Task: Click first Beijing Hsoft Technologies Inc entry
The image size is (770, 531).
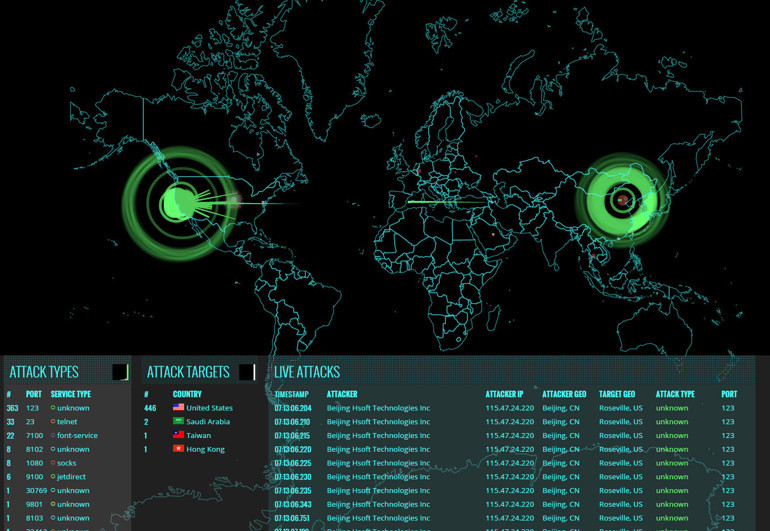Action: (378, 408)
